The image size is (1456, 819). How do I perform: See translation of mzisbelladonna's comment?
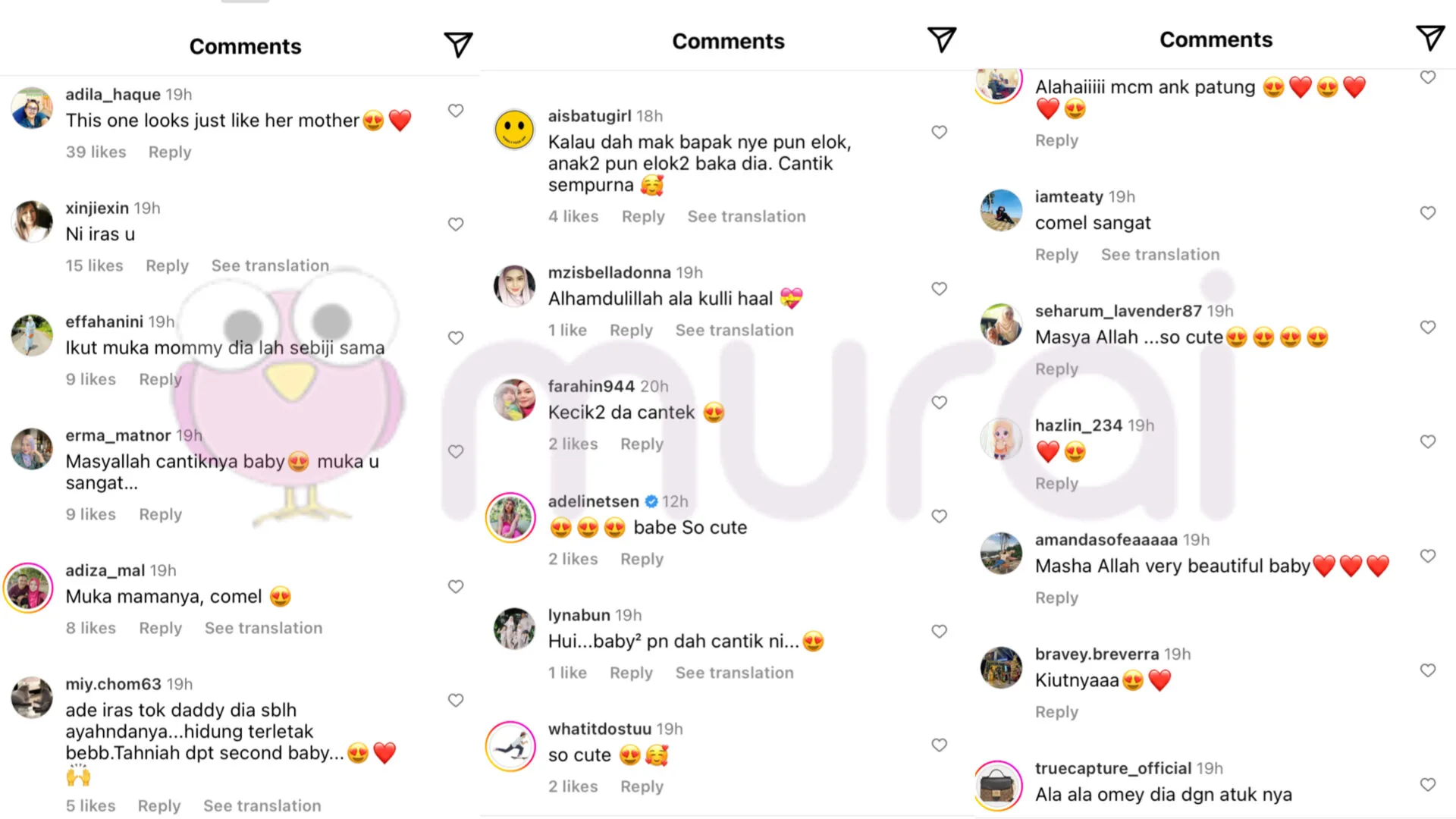[x=734, y=330]
